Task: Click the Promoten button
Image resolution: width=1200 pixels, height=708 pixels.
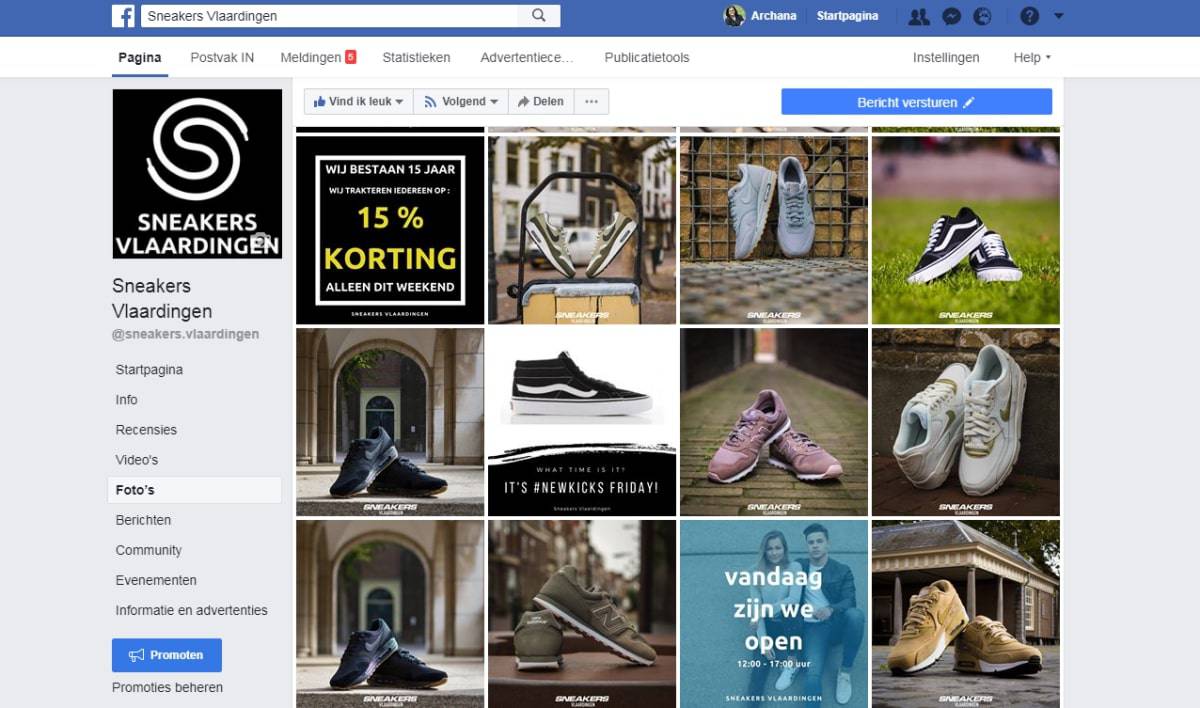Action: click(167, 655)
